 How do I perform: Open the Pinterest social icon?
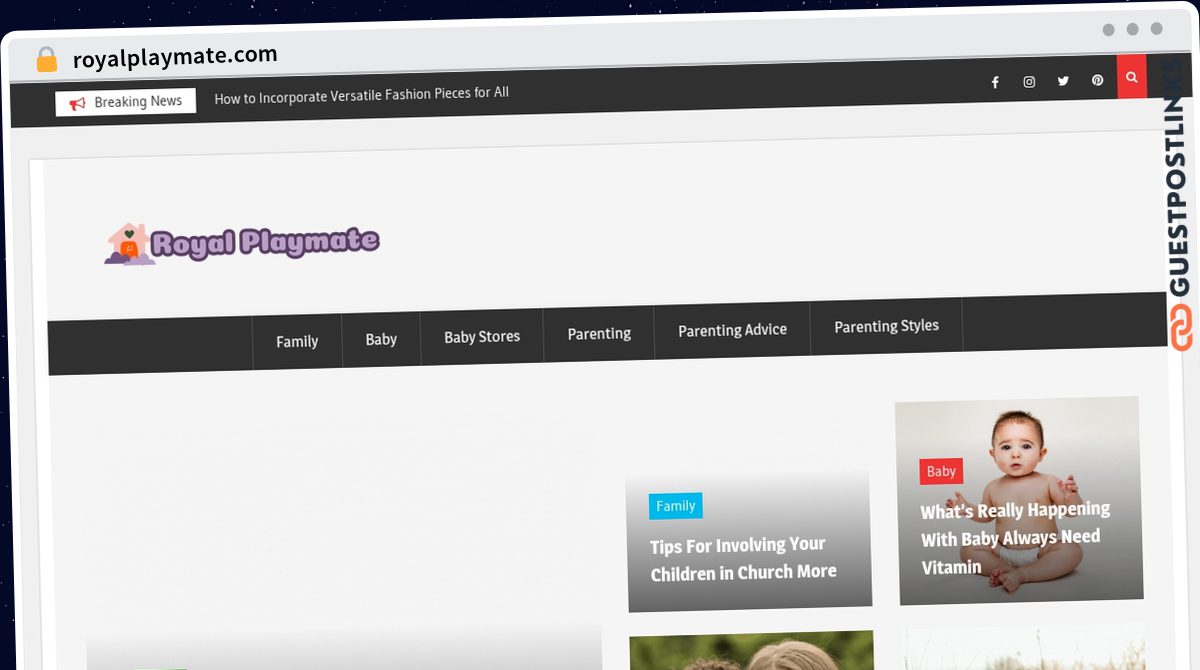pyautogui.click(x=1097, y=80)
